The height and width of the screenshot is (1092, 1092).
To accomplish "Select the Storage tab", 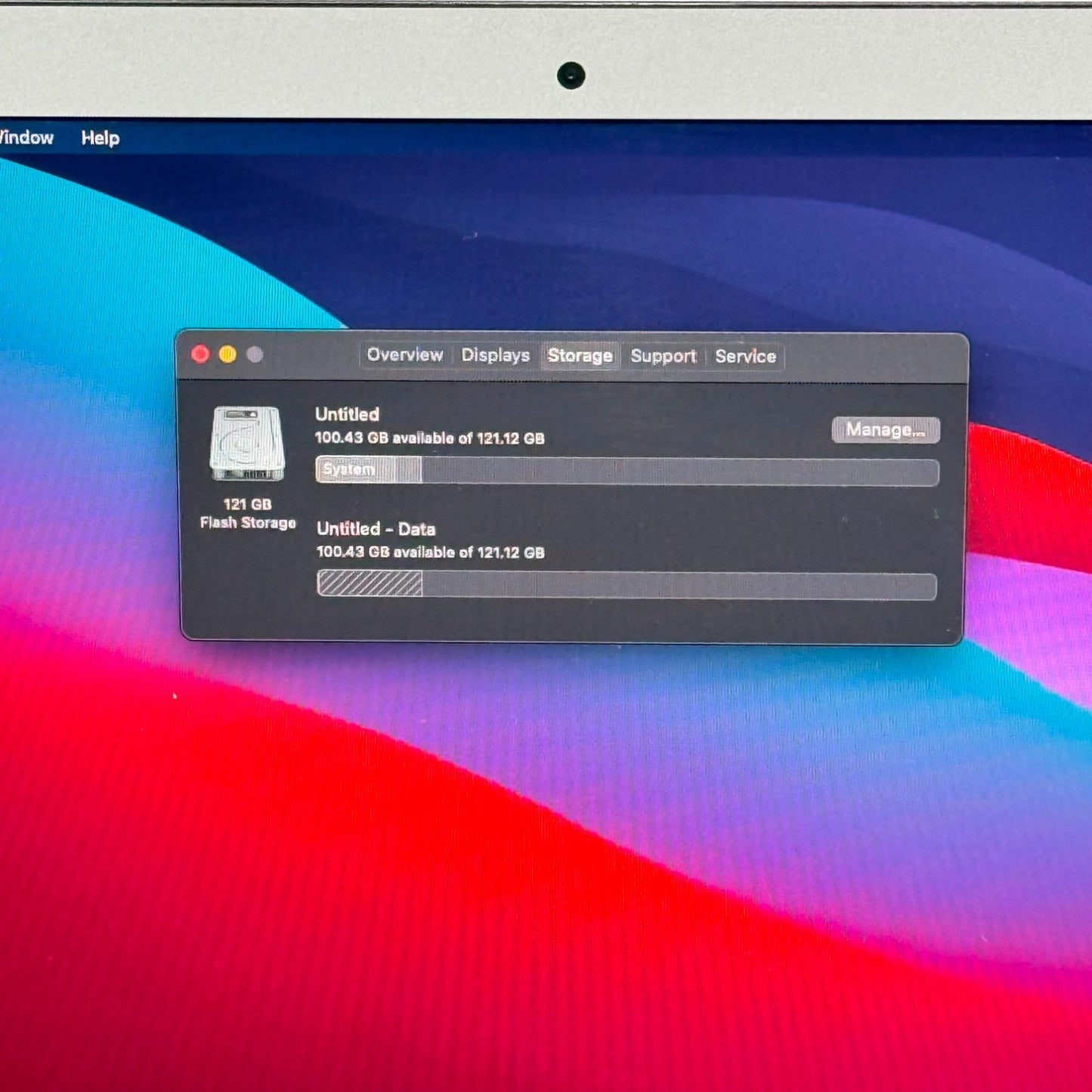I will (x=580, y=356).
